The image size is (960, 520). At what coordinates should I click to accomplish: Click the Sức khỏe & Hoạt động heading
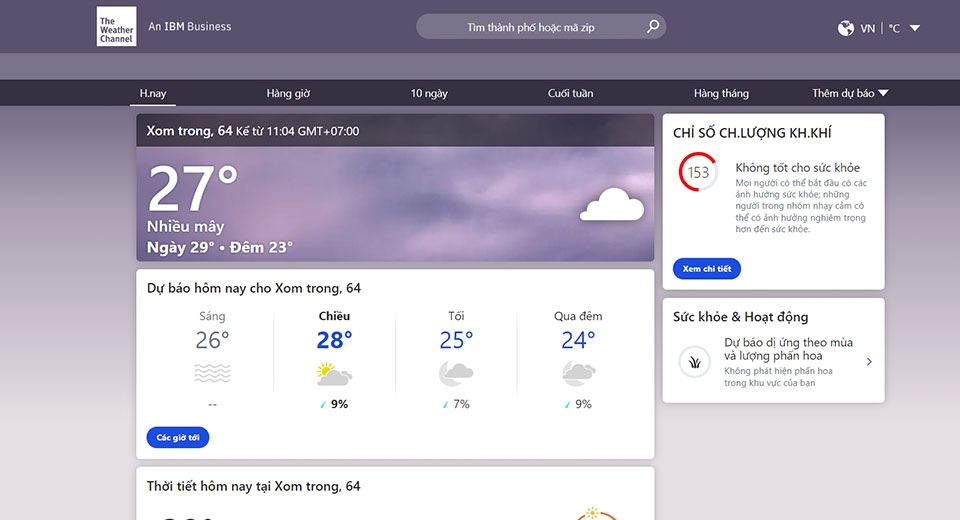pos(741,317)
